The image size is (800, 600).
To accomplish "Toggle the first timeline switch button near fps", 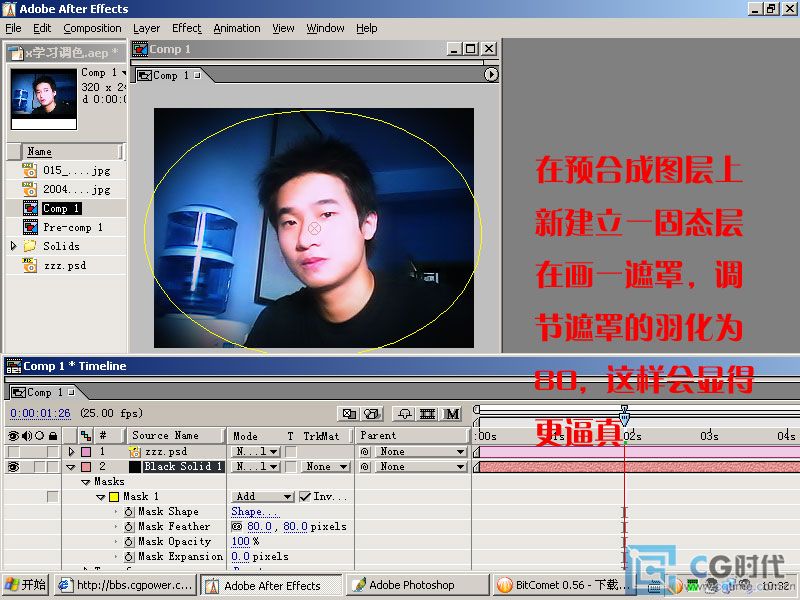I will (349, 414).
